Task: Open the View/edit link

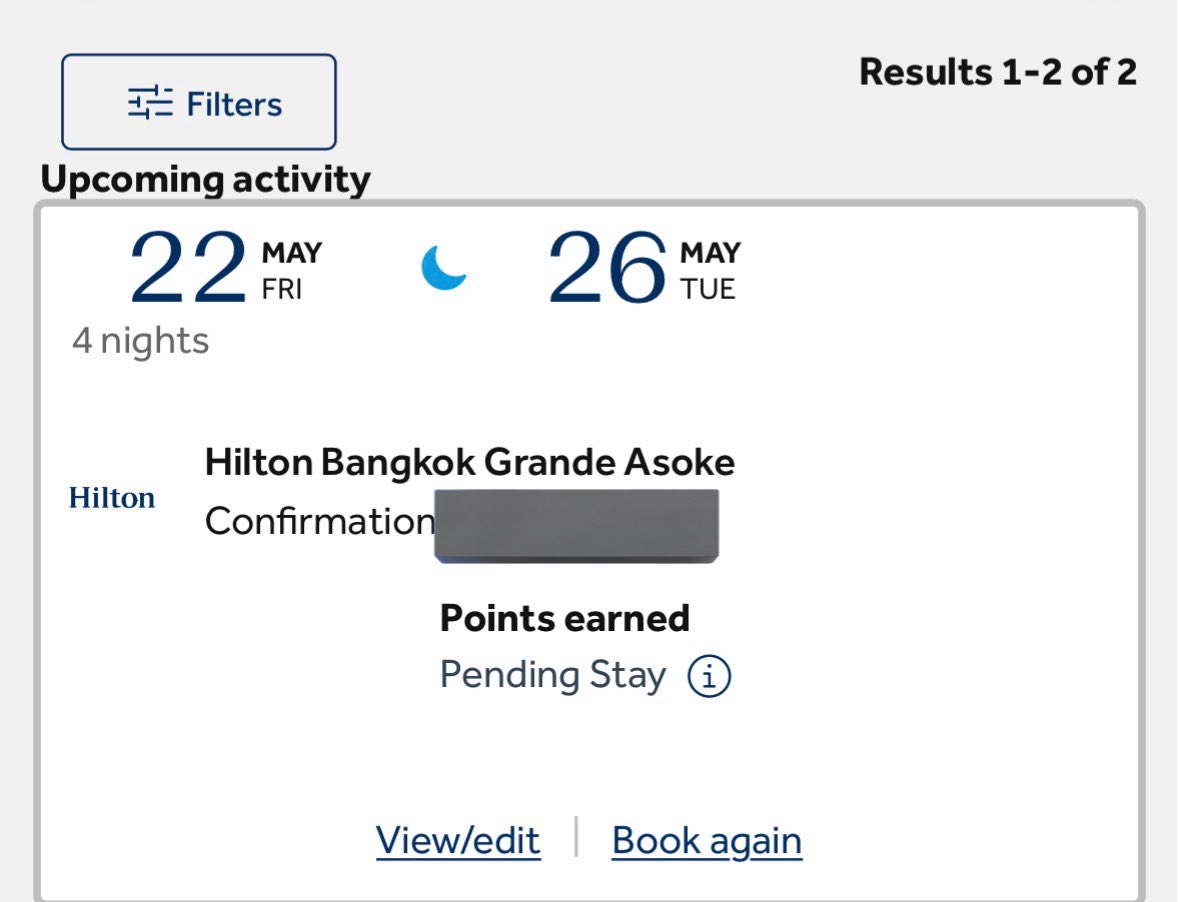Action: tap(458, 840)
